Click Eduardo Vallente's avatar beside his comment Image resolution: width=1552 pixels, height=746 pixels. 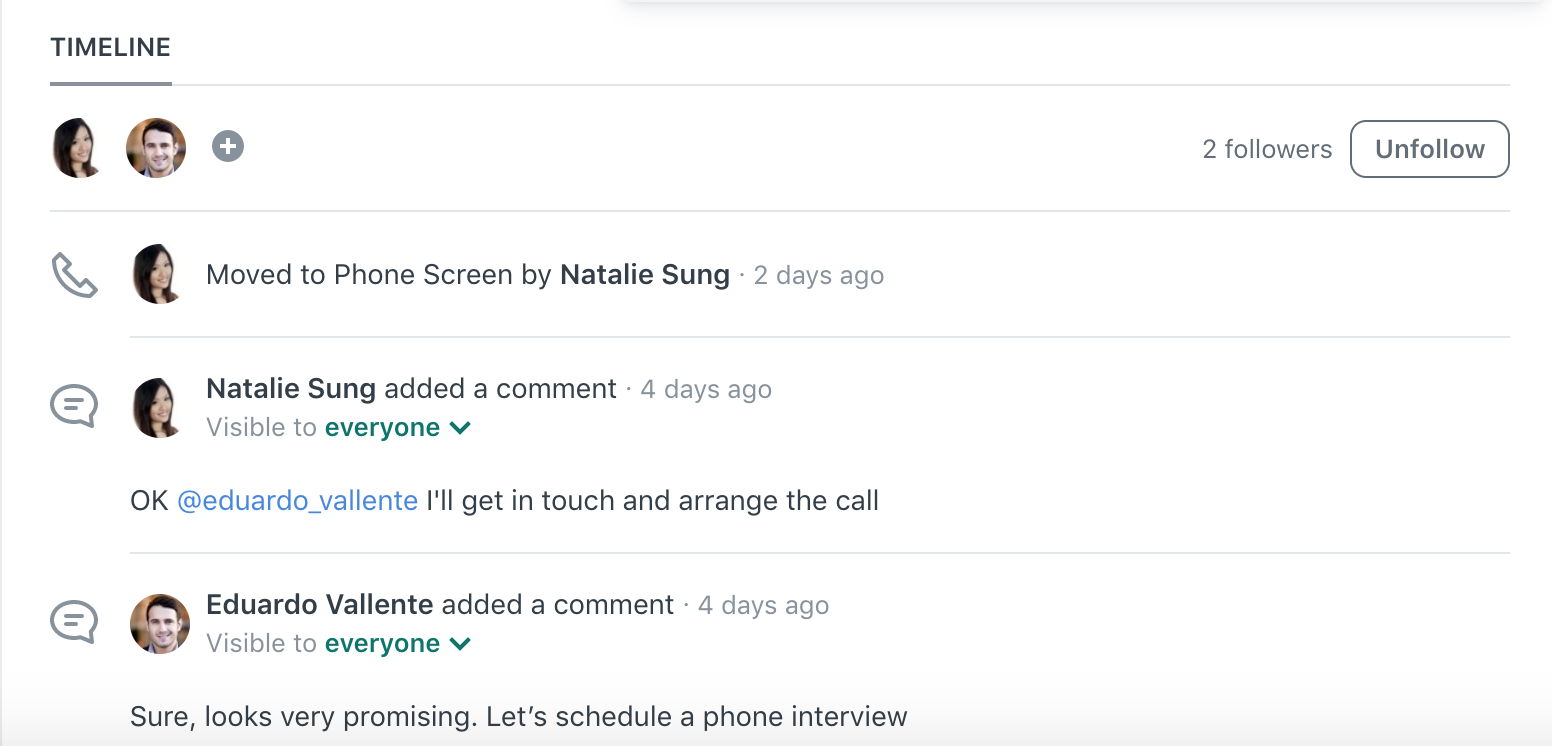click(160, 624)
